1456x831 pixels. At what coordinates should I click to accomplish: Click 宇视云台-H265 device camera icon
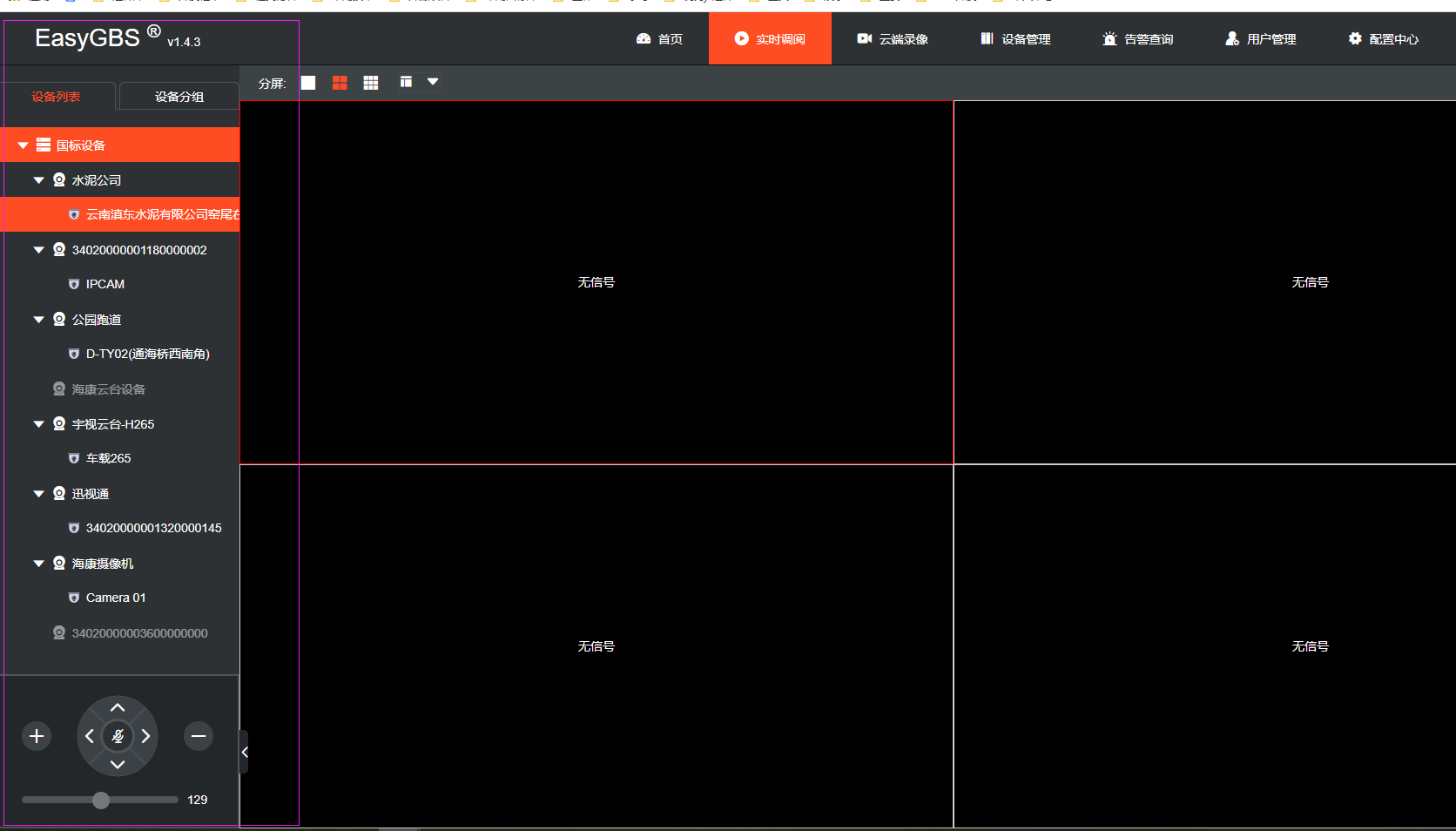59,424
